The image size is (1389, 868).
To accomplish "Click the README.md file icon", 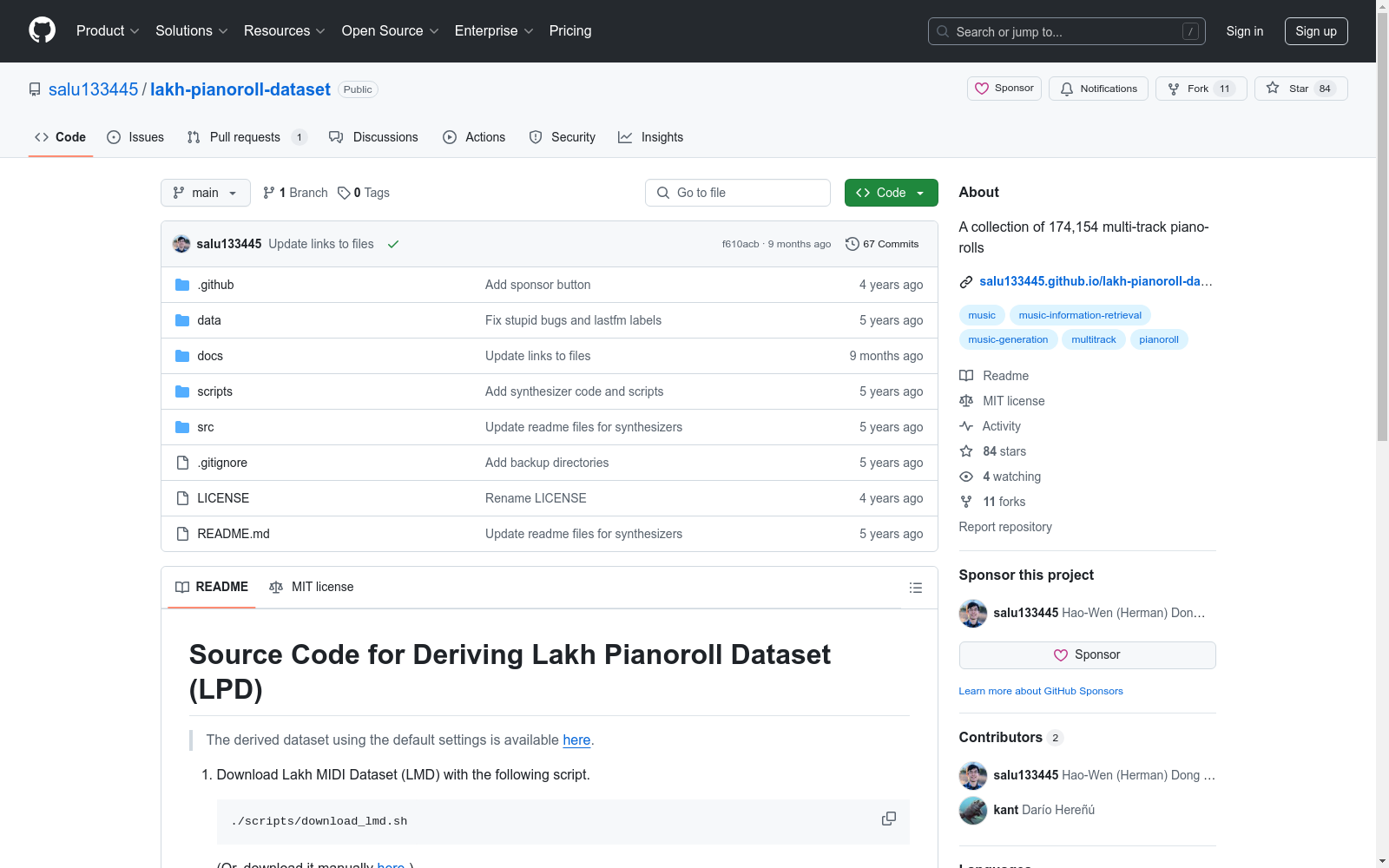I will [x=182, y=534].
